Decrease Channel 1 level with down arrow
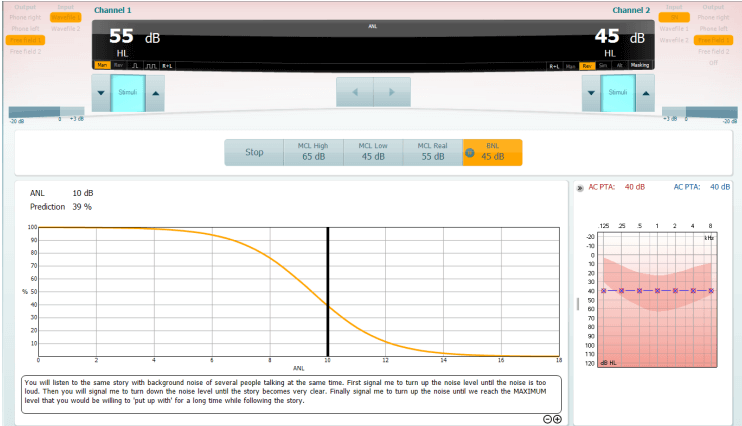Viewport: 742px width, 426px height. pos(101,93)
